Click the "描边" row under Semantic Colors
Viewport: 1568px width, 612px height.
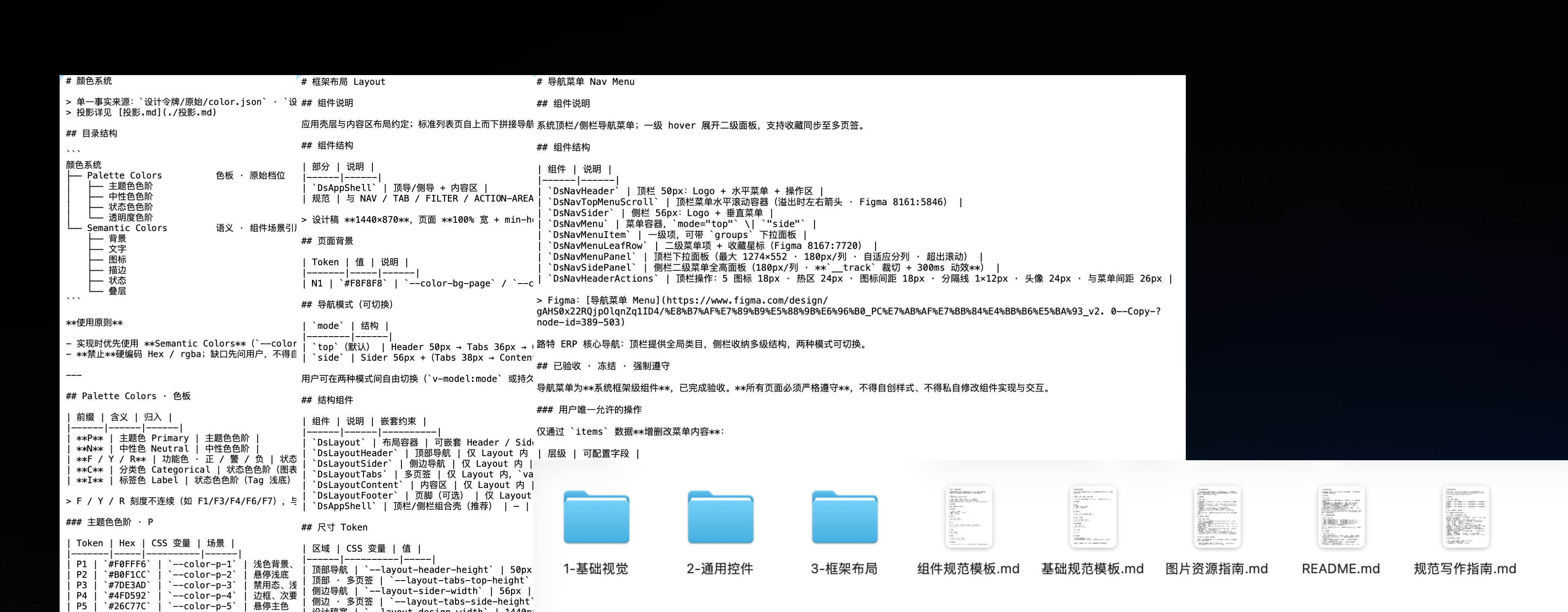[x=118, y=270]
